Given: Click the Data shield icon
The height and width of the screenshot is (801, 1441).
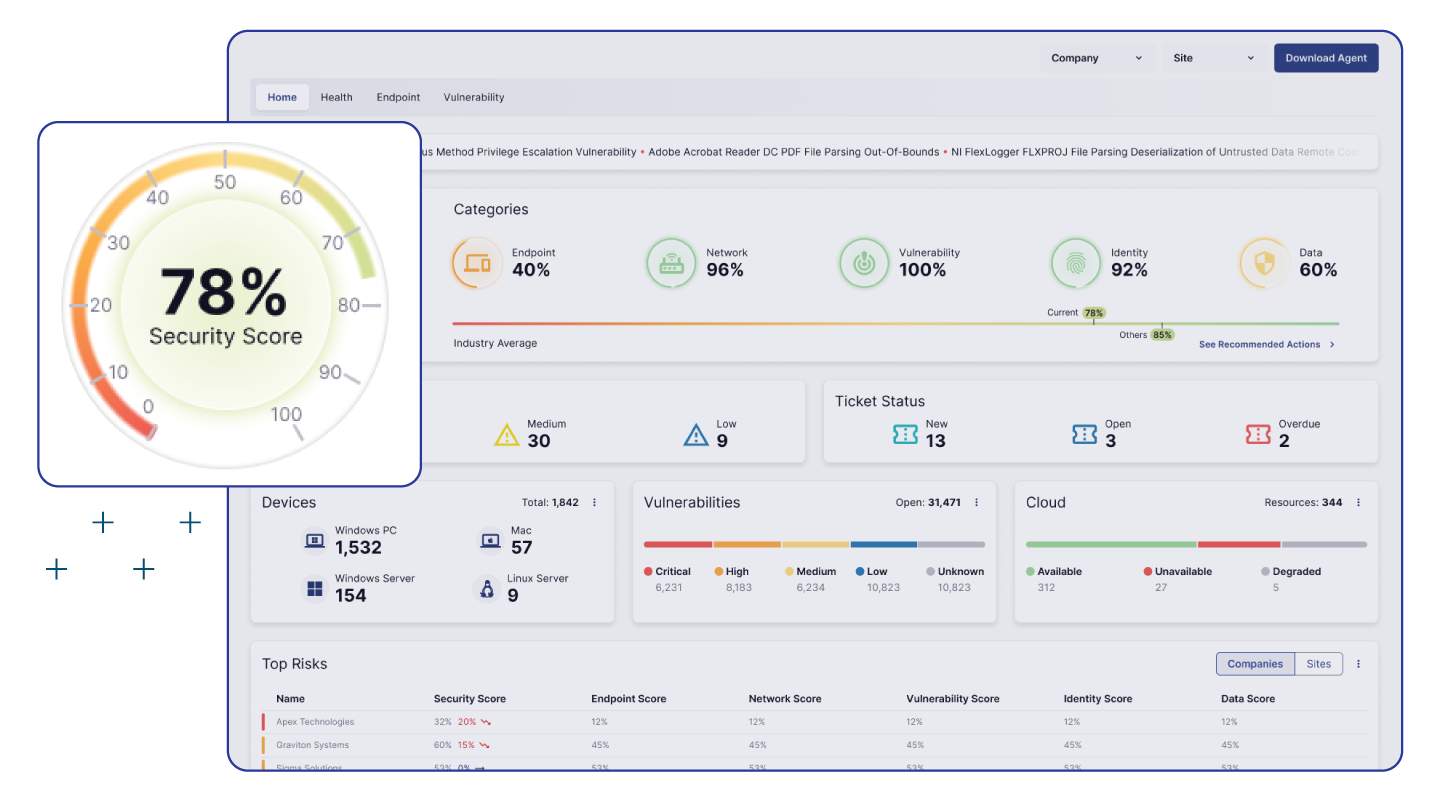Looking at the screenshot, I should 1264,263.
